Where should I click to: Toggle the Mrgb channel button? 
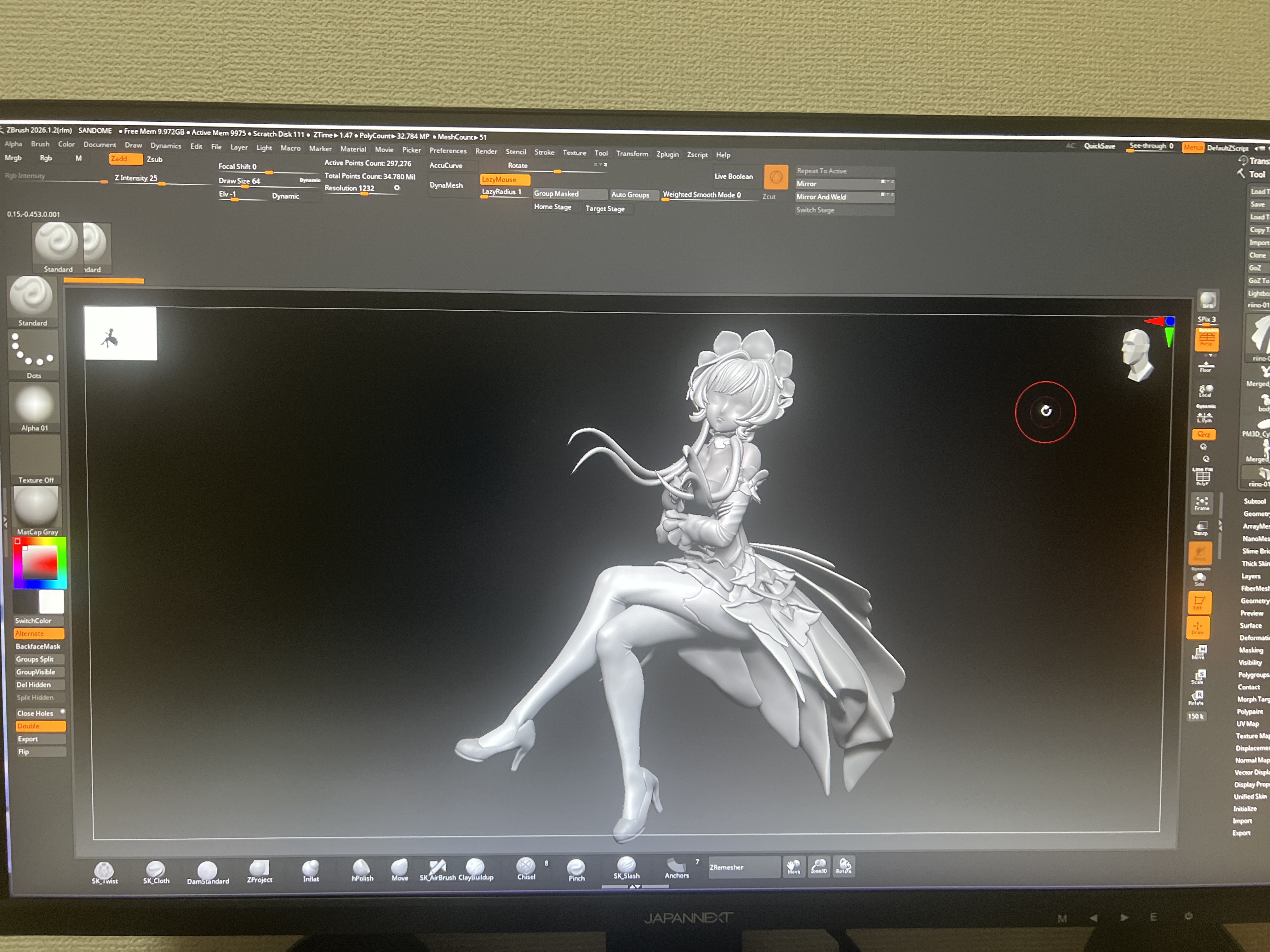coord(13,158)
